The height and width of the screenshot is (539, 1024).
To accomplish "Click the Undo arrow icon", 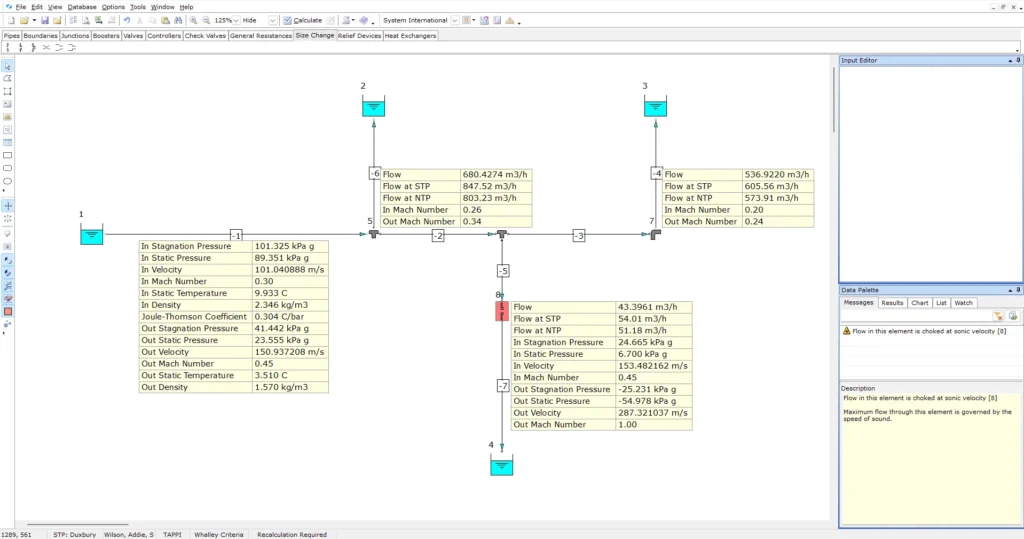I will [x=127, y=20].
